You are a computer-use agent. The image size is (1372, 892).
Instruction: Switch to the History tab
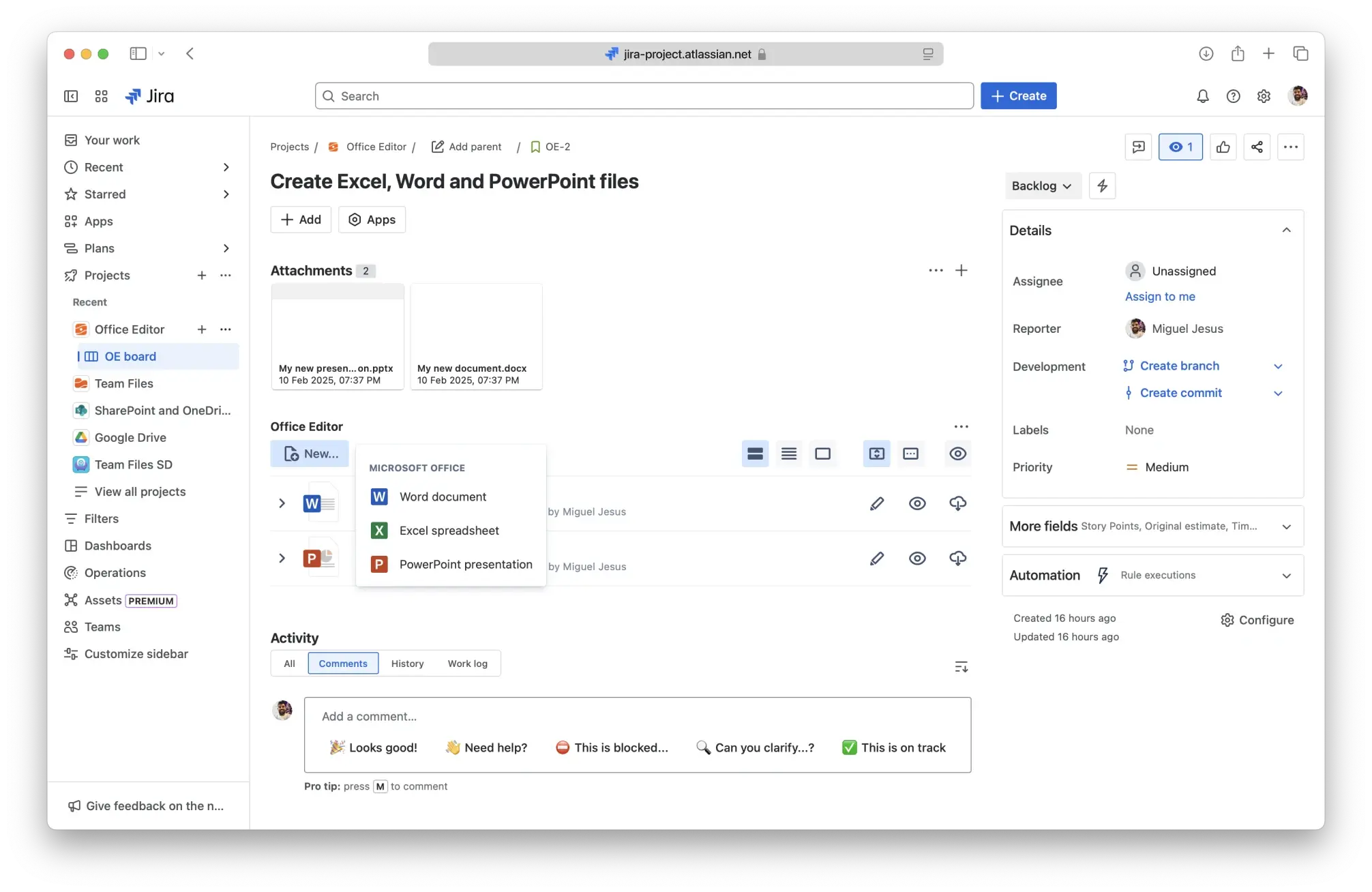click(407, 664)
